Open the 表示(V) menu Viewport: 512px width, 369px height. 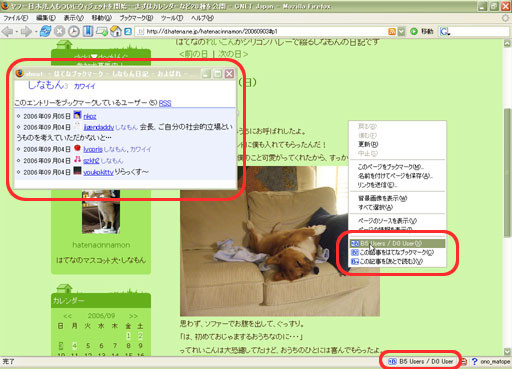[74, 18]
